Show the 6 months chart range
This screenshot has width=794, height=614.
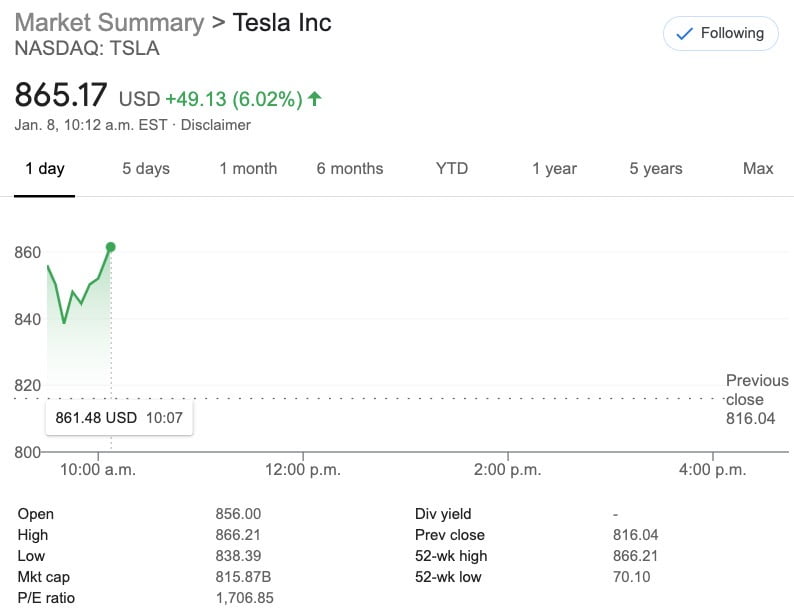[x=350, y=169]
